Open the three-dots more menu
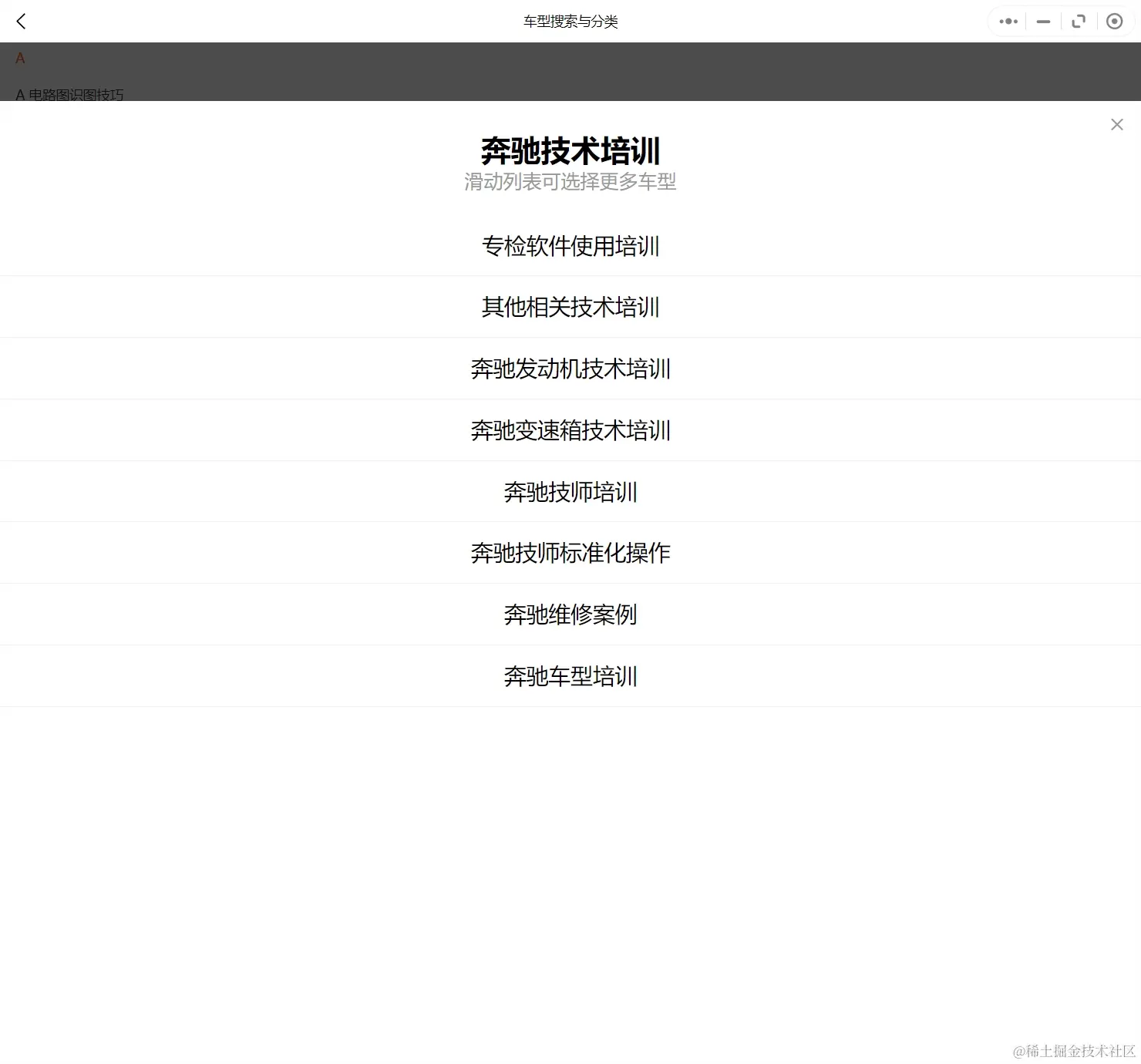Screen dimensions: 1141x1064 click(1008, 22)
